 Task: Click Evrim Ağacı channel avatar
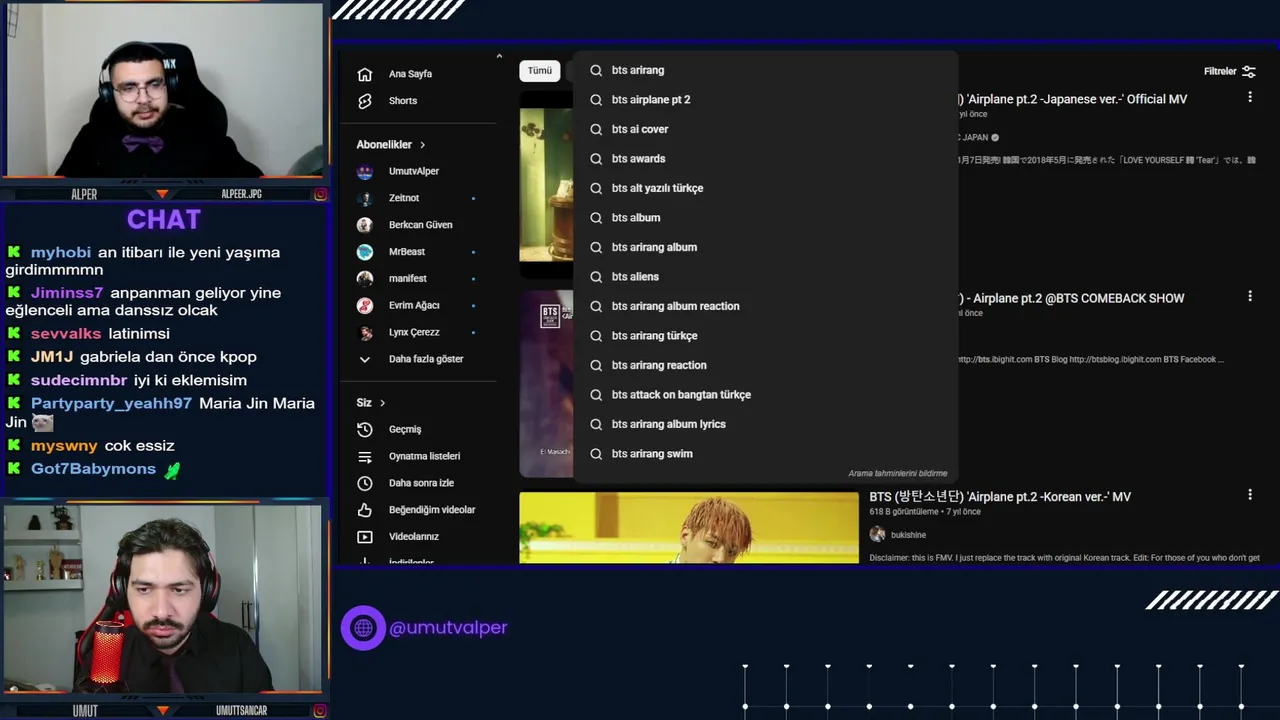click(365, 305)
